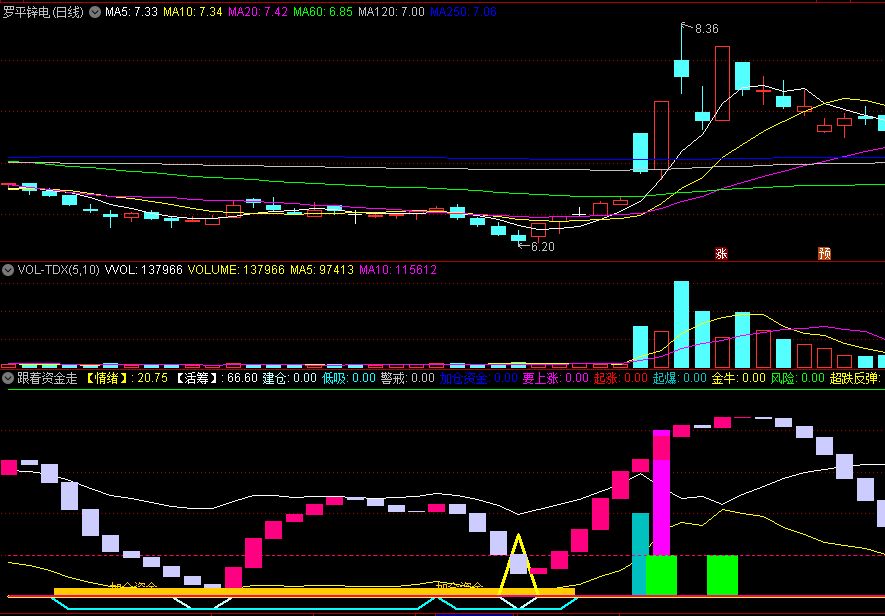Click the tallest cyan volume bar
This screenshot has height=616, width=885.
click(681, 325)
